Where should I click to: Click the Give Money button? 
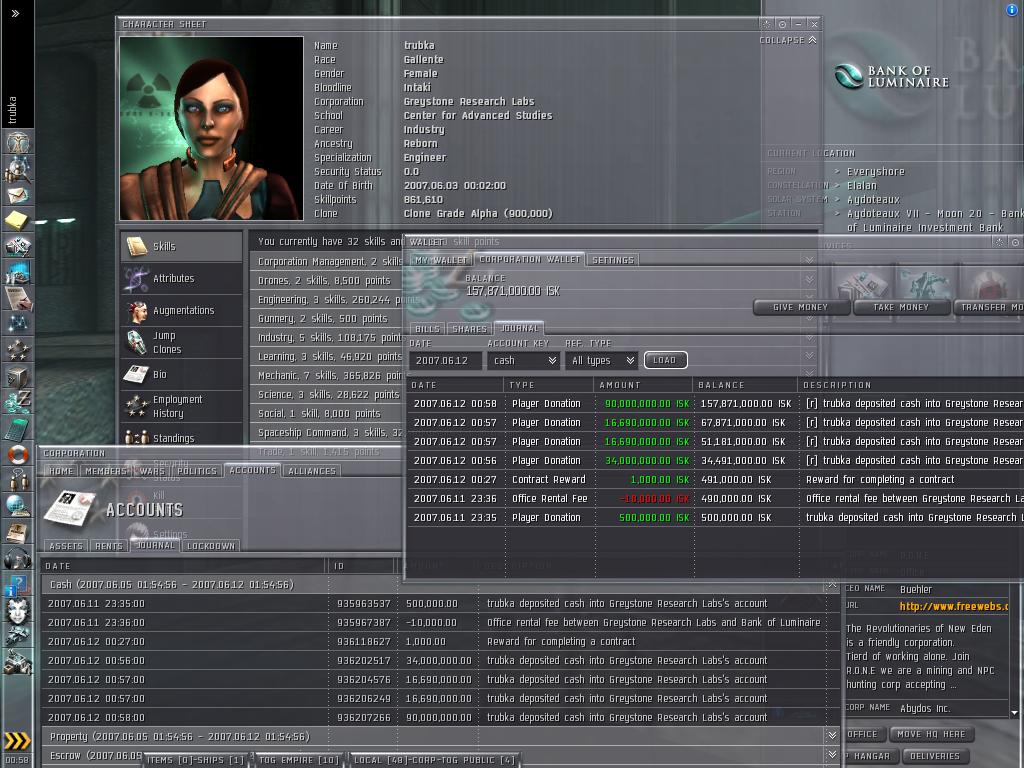(x=801, y=307)
